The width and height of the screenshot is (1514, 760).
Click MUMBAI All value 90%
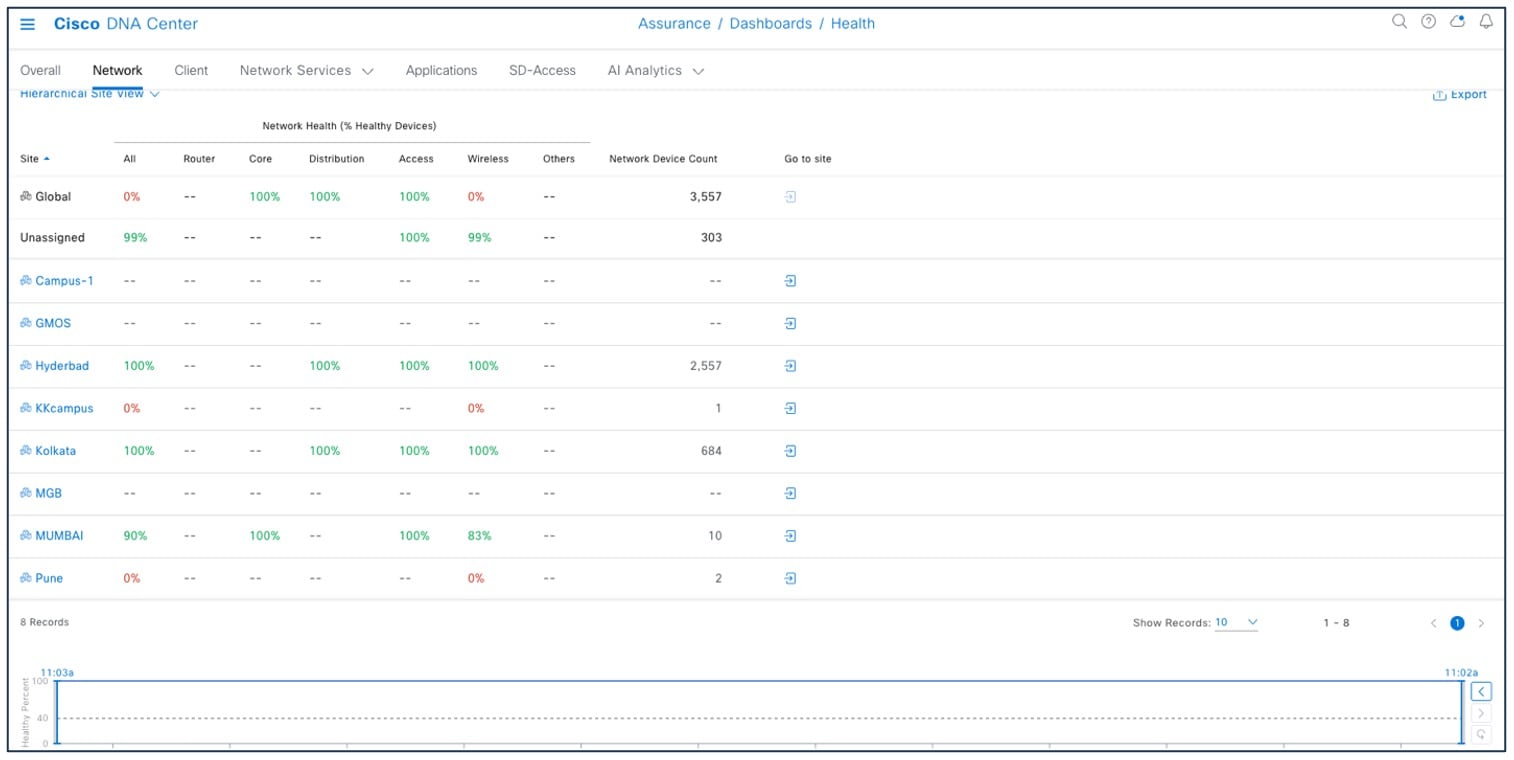click(x=135, y=536)
